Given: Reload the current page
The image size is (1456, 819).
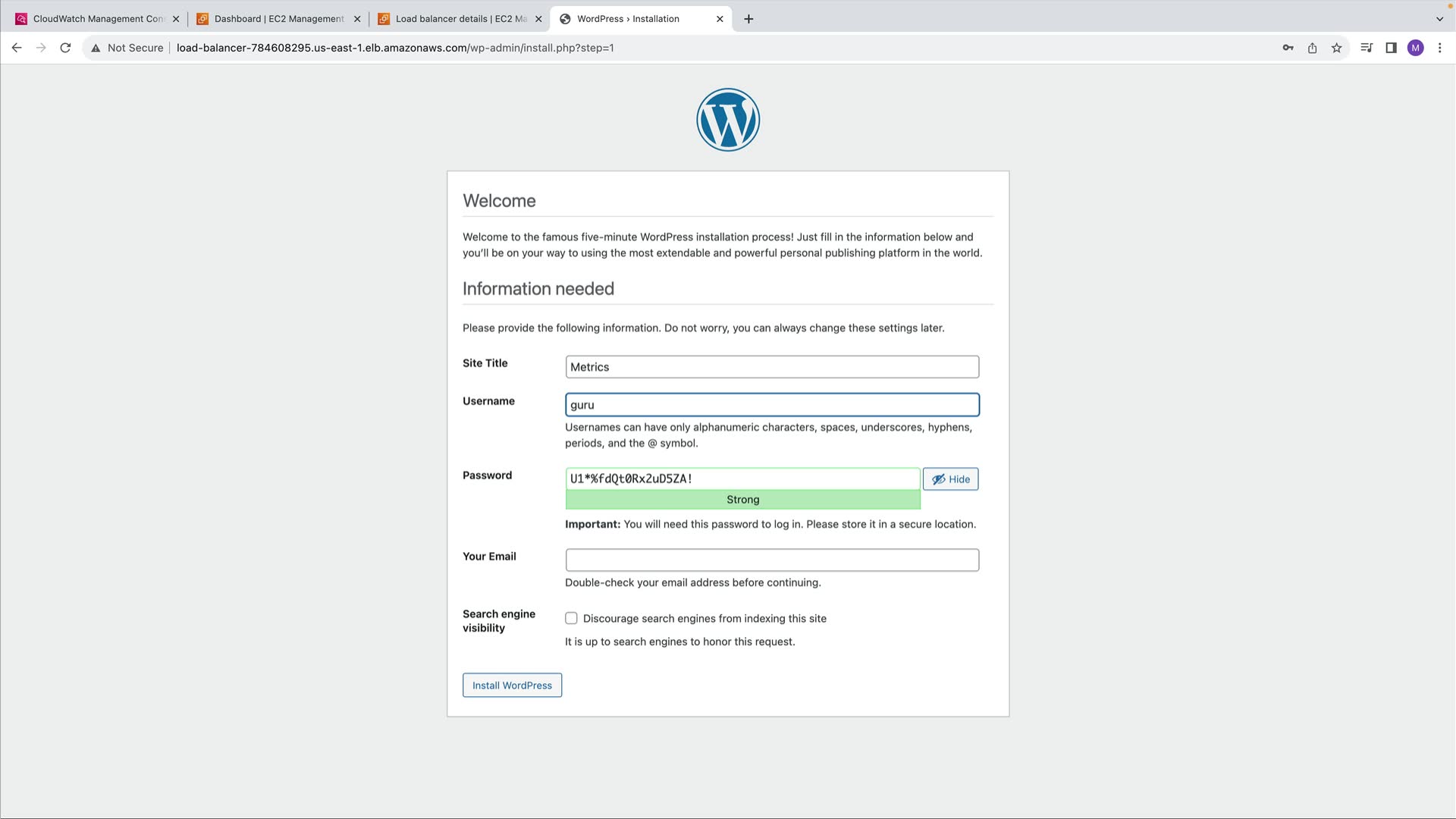Looking at the screenshot, I should [x=65, y=48].
